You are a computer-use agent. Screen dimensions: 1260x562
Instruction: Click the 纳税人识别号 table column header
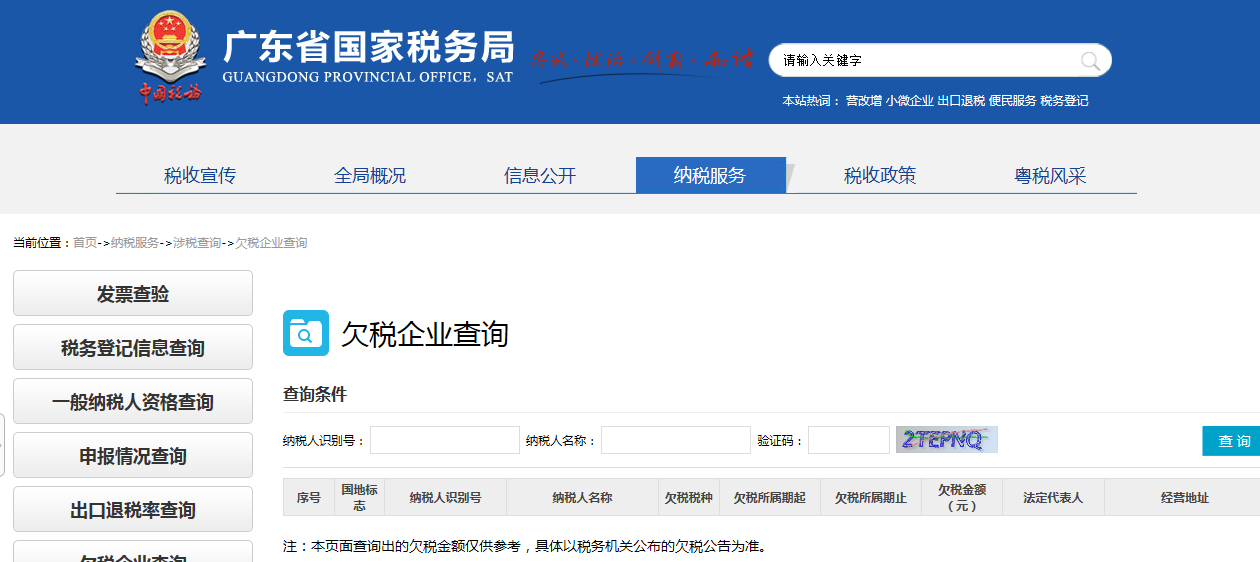[446, 497]
